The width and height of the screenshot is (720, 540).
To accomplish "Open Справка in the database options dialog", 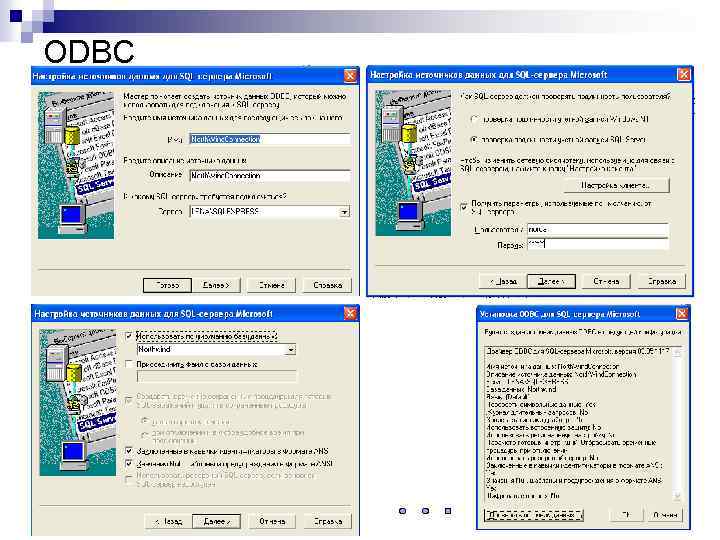I will pyautogui.click(x=327, y=522).
